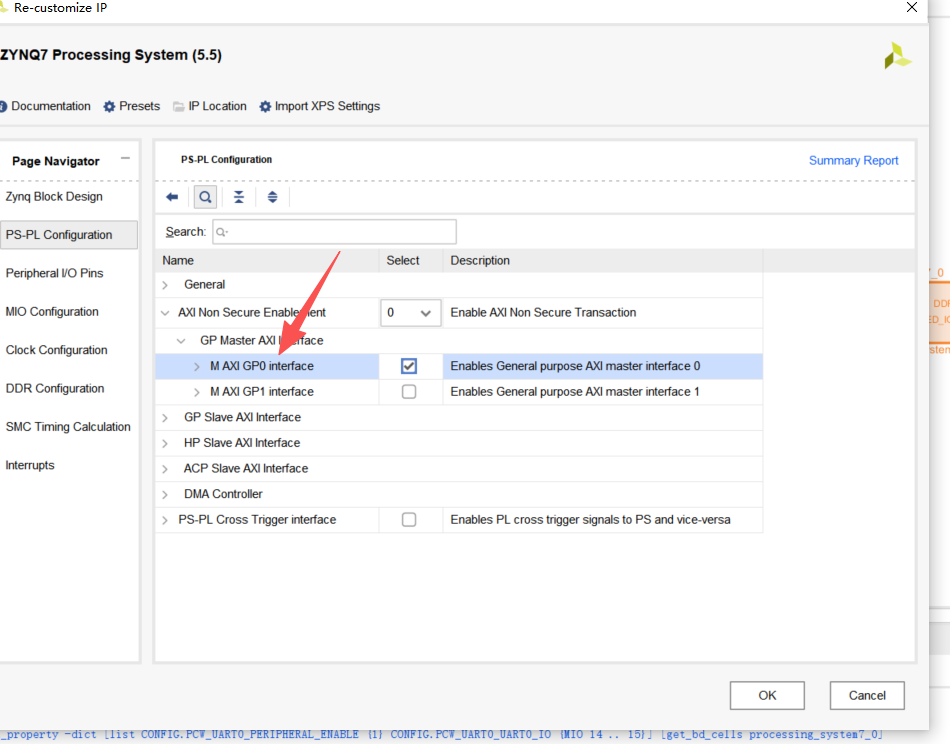Expand M AXI GP0 interface node

[196, 367]
